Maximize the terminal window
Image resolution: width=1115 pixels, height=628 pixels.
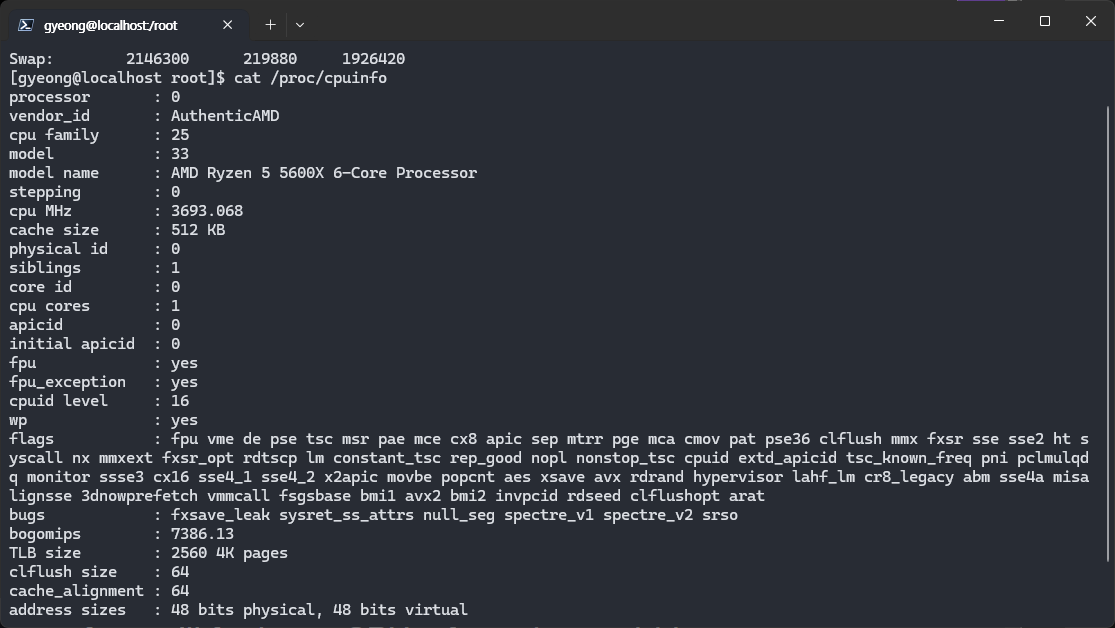tap(1044, 21)
